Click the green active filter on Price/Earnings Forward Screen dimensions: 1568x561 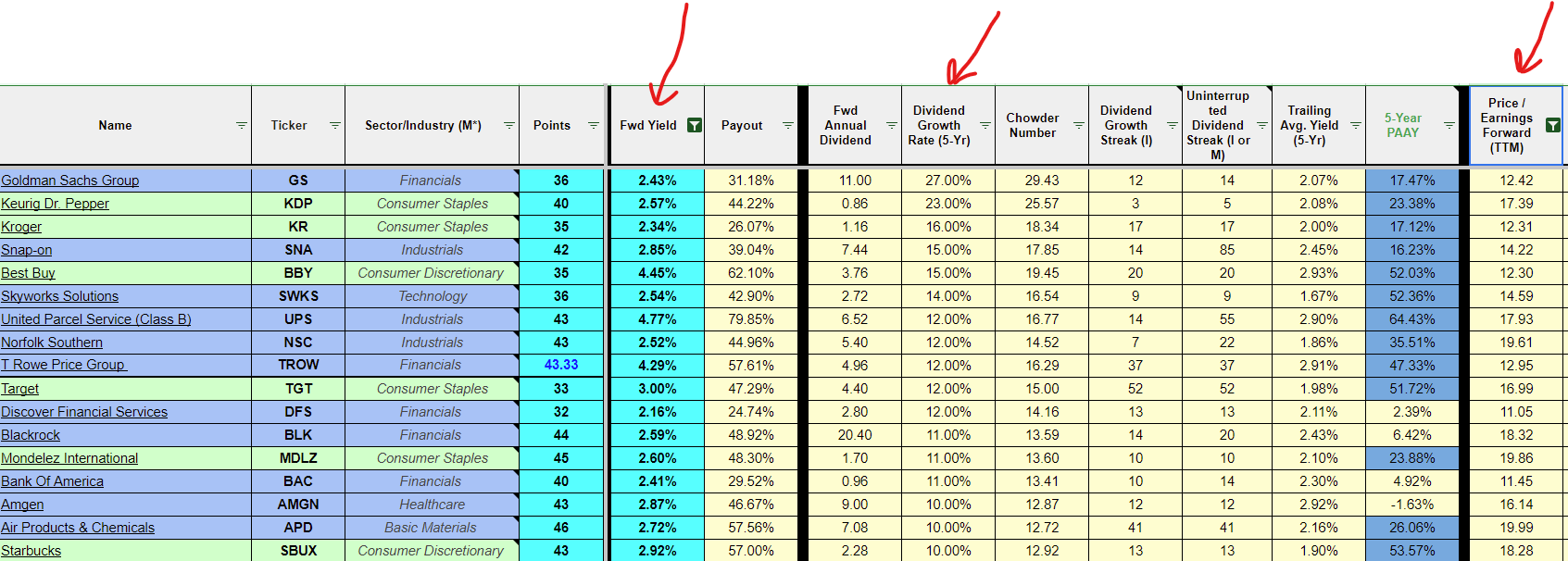(1553, 125)
